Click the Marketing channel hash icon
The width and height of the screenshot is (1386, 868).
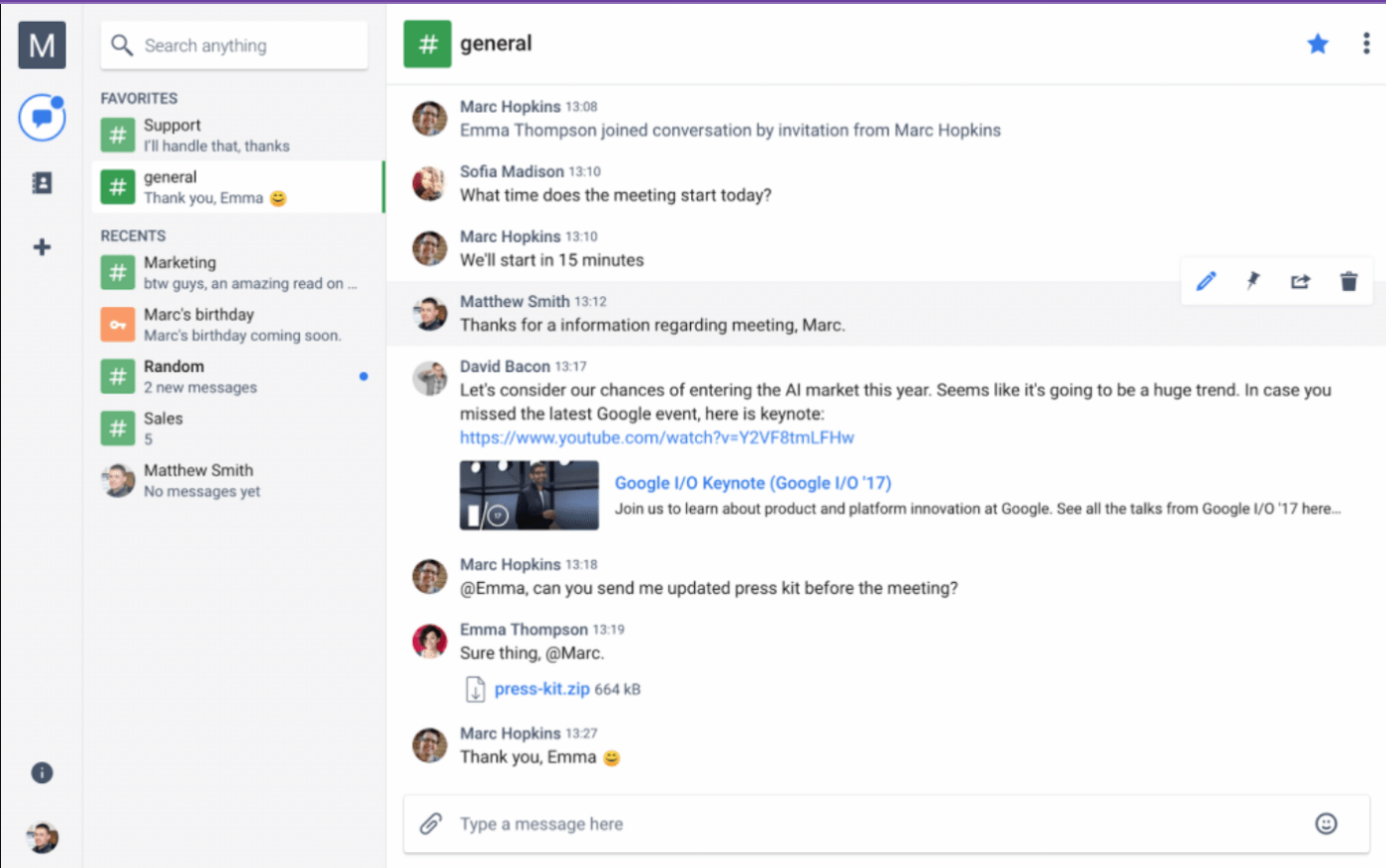tap(118, 272)
